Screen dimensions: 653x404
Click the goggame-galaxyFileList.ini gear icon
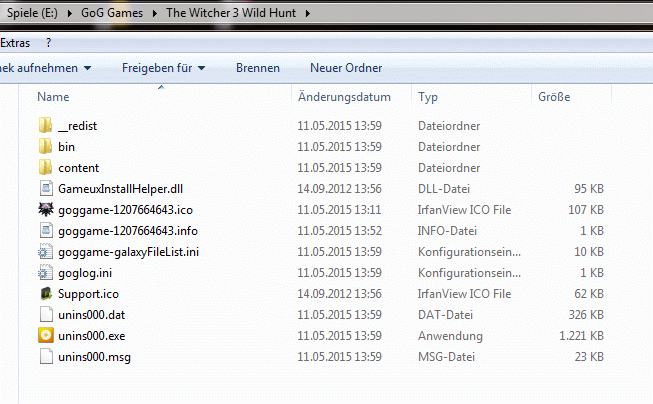click(45, 251)
